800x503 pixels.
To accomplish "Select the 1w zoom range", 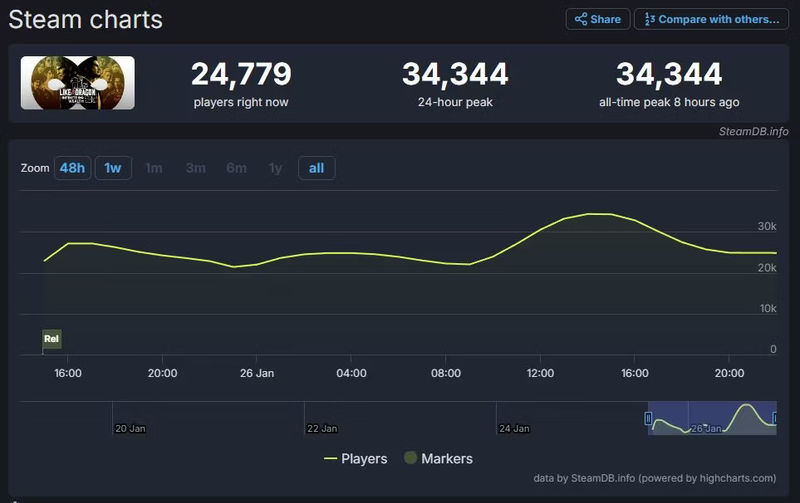I will tap(113, 168).
